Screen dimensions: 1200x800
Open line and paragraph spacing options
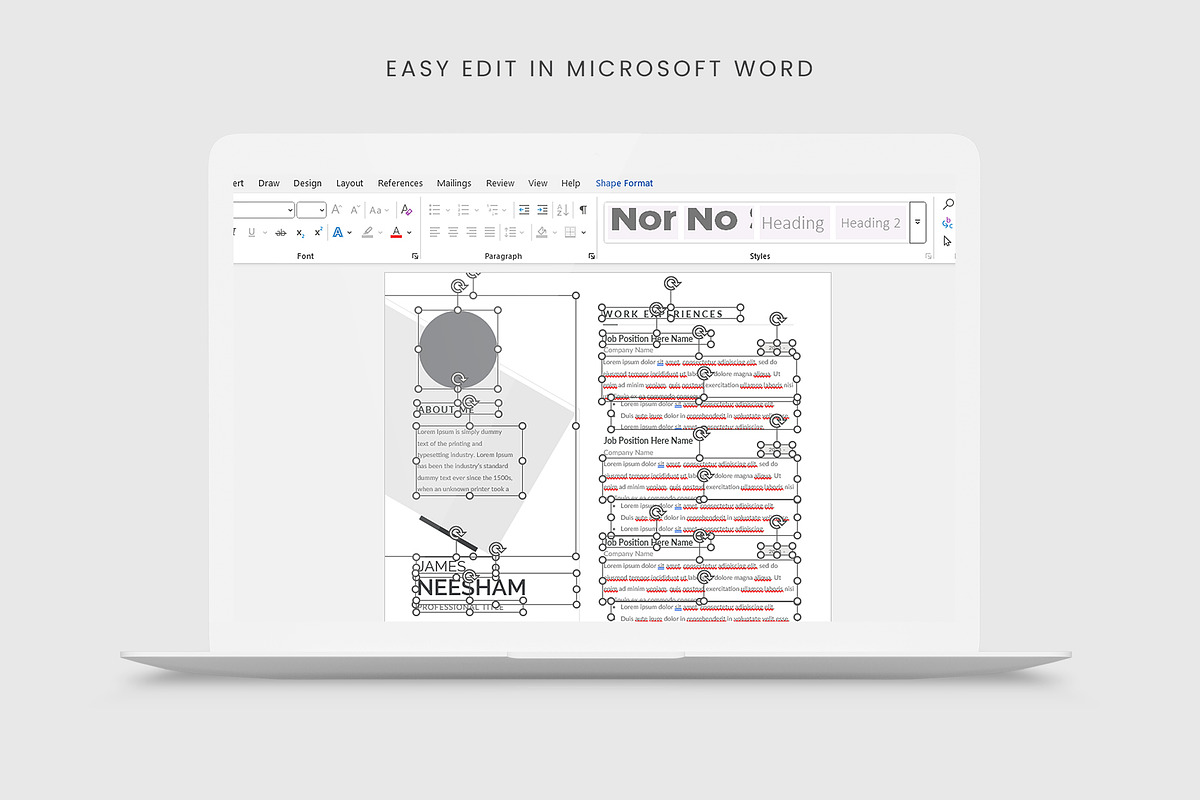[x=509, y=232]
